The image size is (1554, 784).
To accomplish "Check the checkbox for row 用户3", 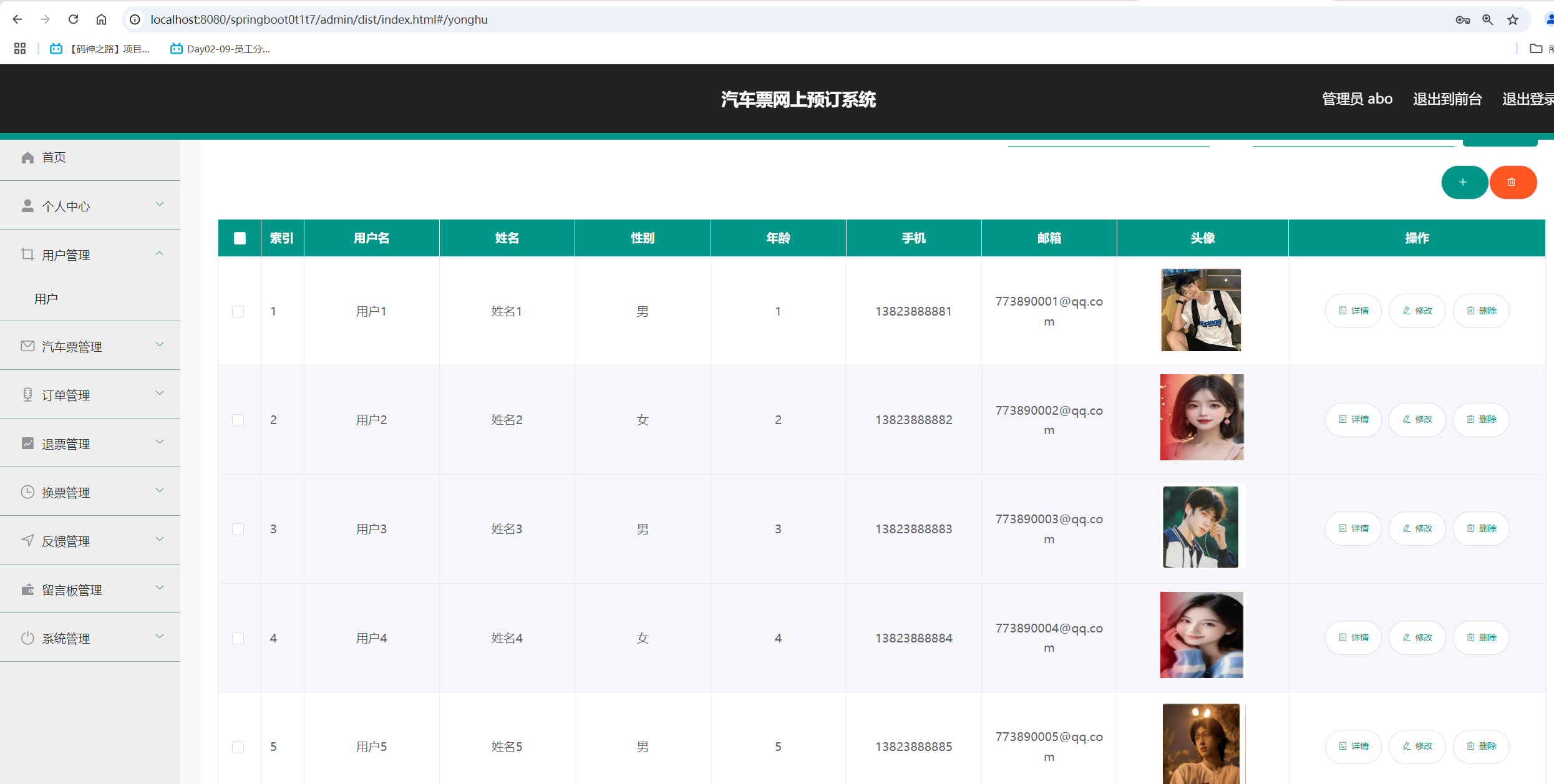I will click(x=238, y=529).
